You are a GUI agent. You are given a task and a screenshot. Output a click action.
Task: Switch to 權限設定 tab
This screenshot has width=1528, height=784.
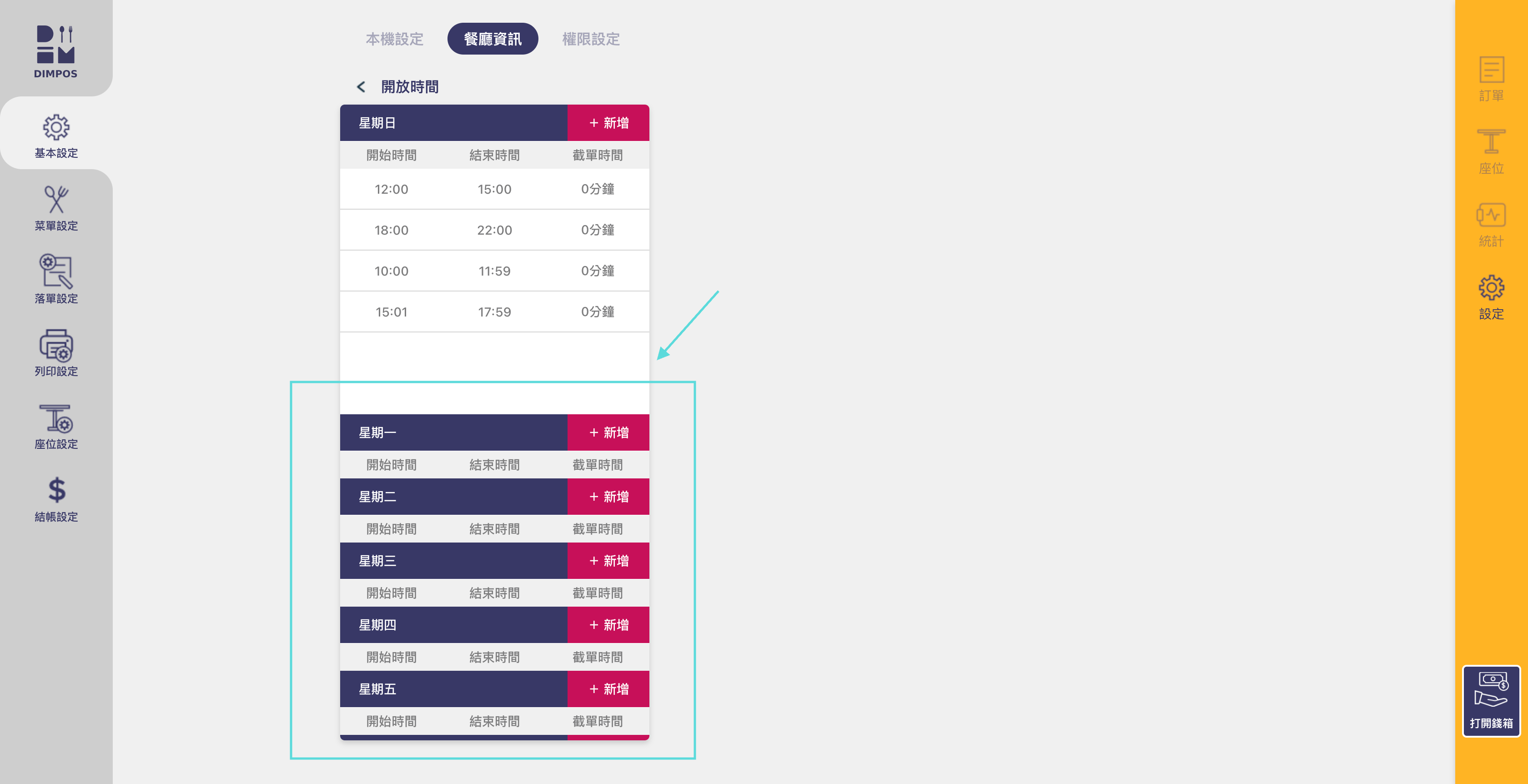click(x=591, y=39)
